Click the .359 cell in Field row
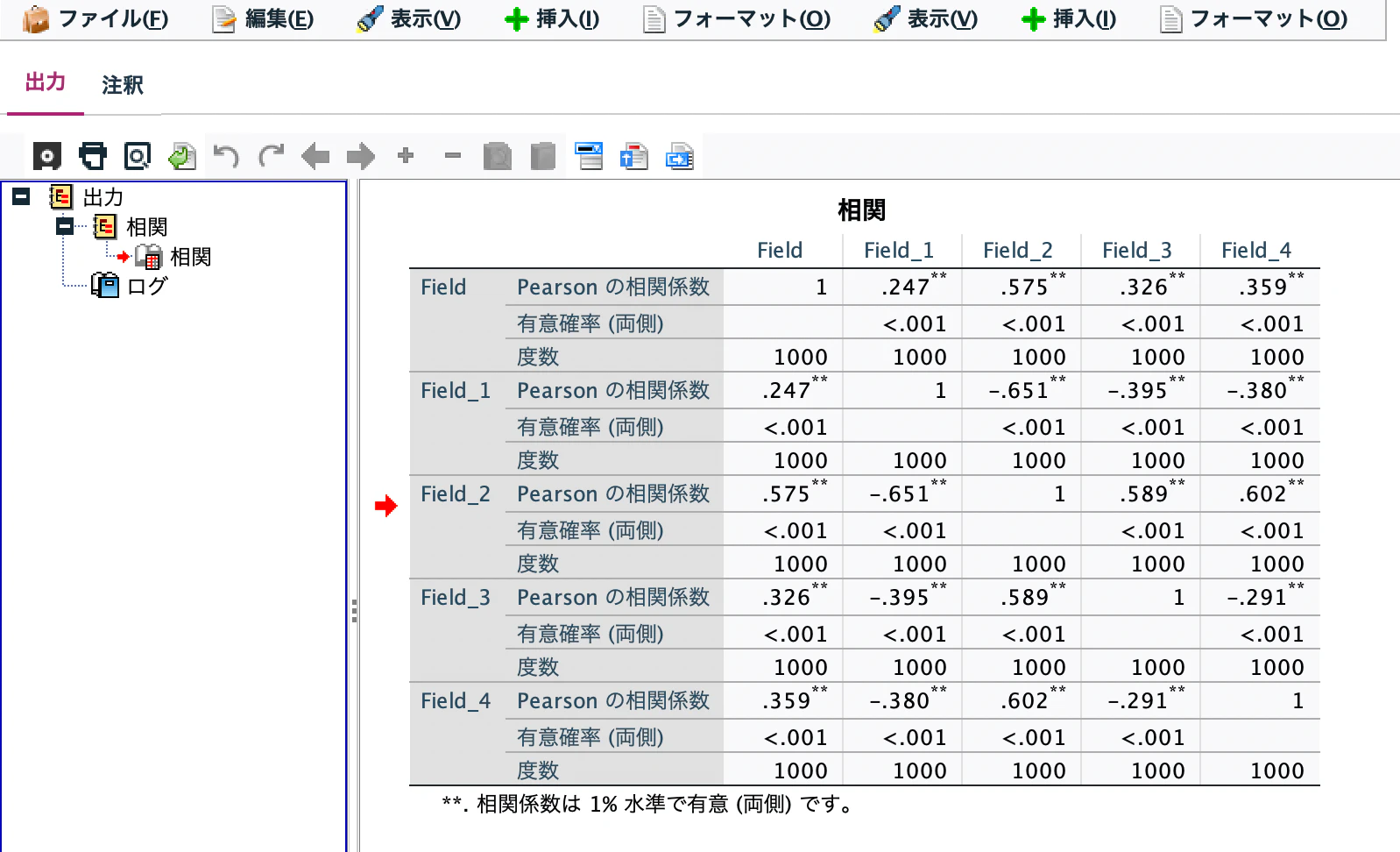 click(1260, 287)
